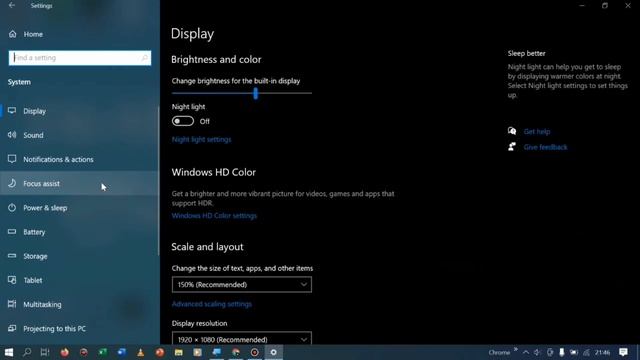The width and height of the screenshot is (640, 360).
Task: Go to Power & sleep settings
Action: pos(80,207)
